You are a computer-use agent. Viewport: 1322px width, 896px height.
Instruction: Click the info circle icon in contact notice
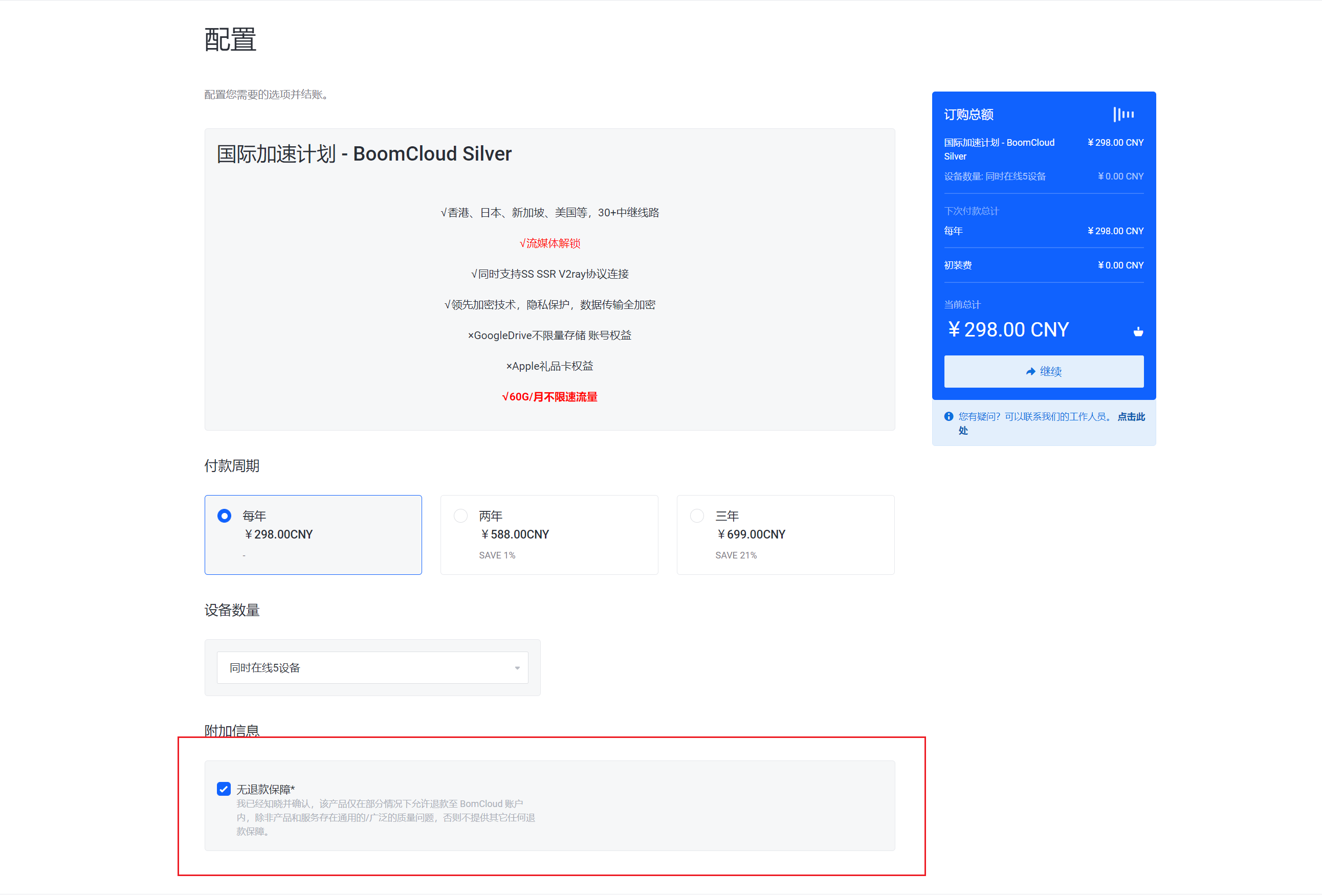click(948, 416)
